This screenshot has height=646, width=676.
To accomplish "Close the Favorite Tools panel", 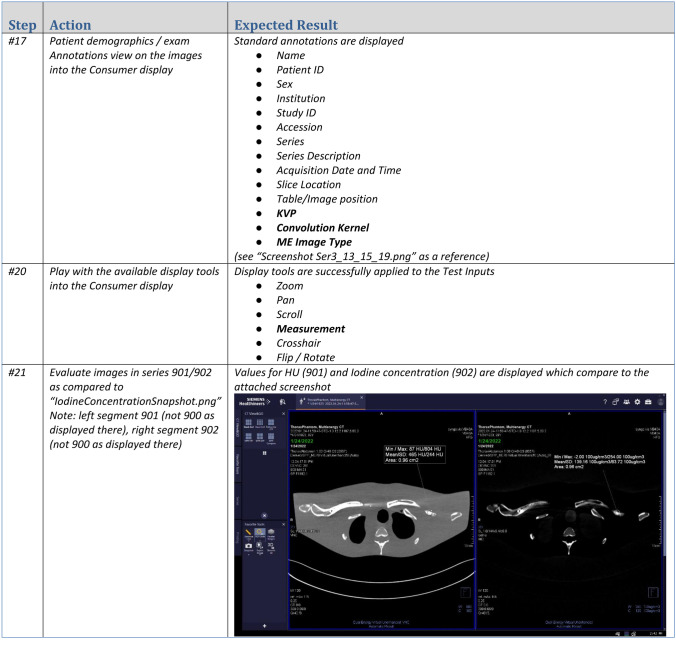I will coord(284,523).
